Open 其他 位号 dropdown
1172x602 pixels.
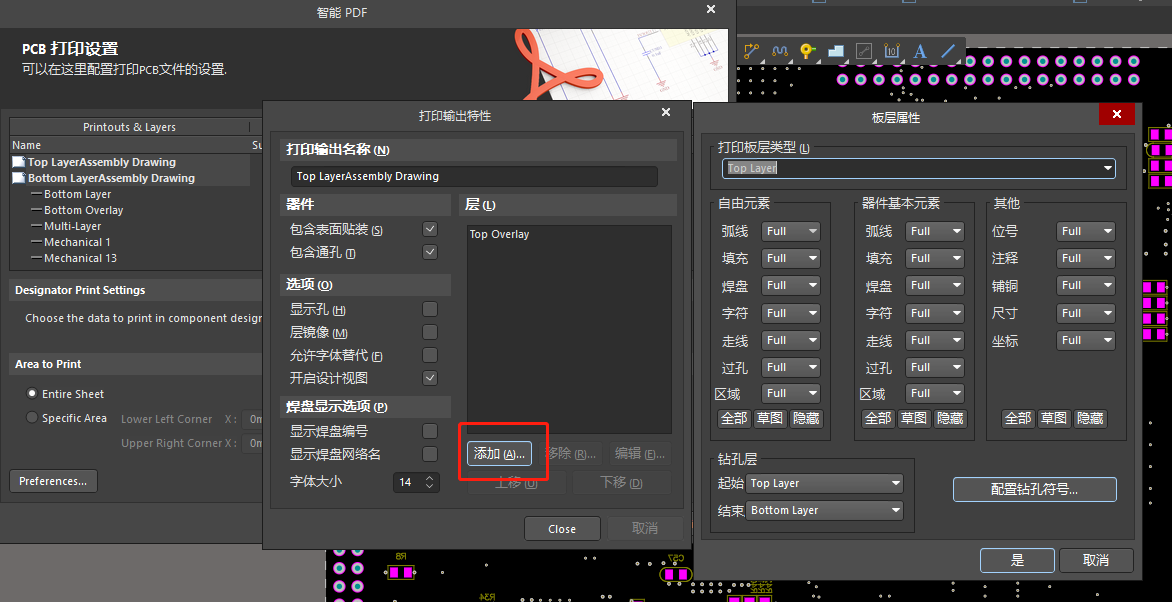(1086, 231)
